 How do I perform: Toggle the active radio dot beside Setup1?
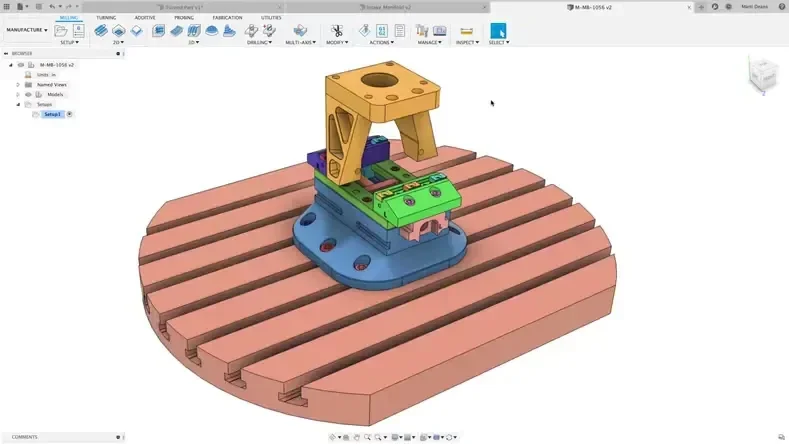[69, 114]
